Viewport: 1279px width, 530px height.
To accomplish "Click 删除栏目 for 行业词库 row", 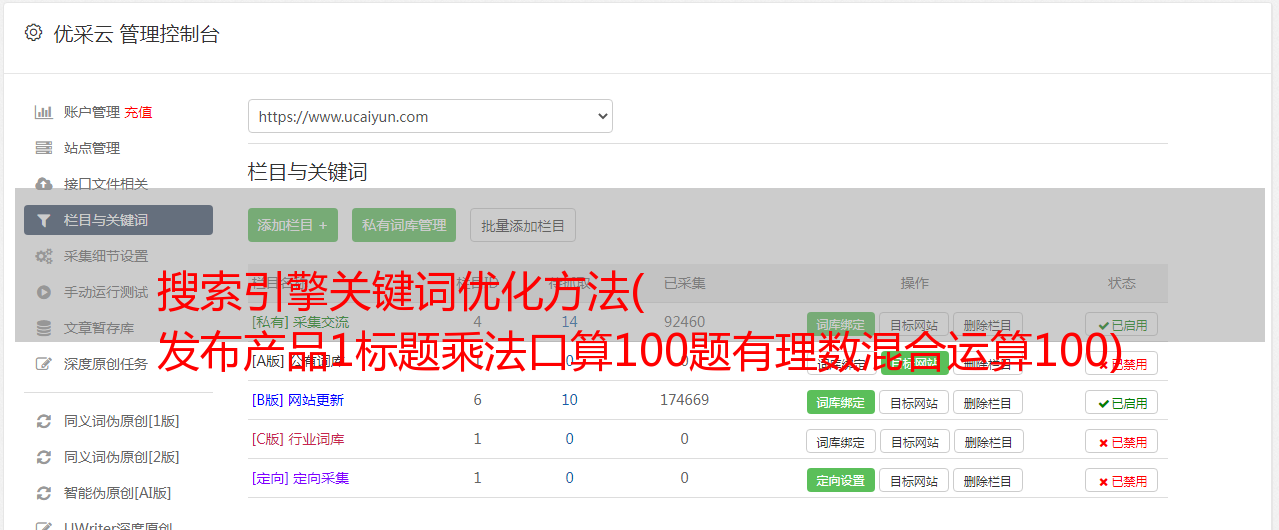I will coord(988,441).
